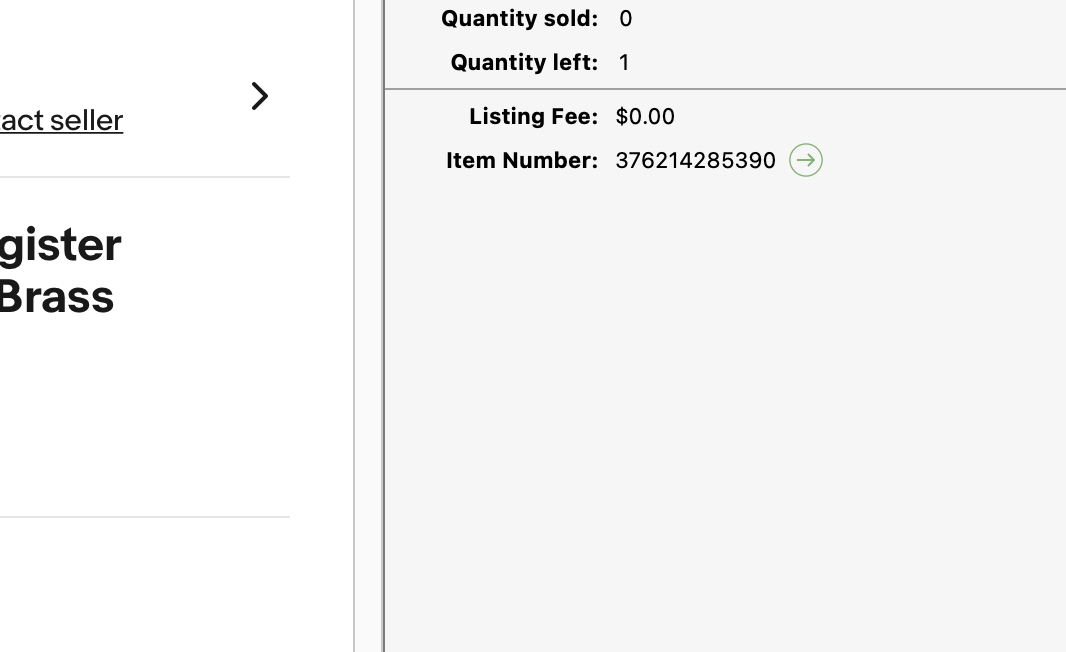The width and height of the screenshot is (1066, 652).
Task: Click divider line beneath the listing title
Action: point(145,517)
